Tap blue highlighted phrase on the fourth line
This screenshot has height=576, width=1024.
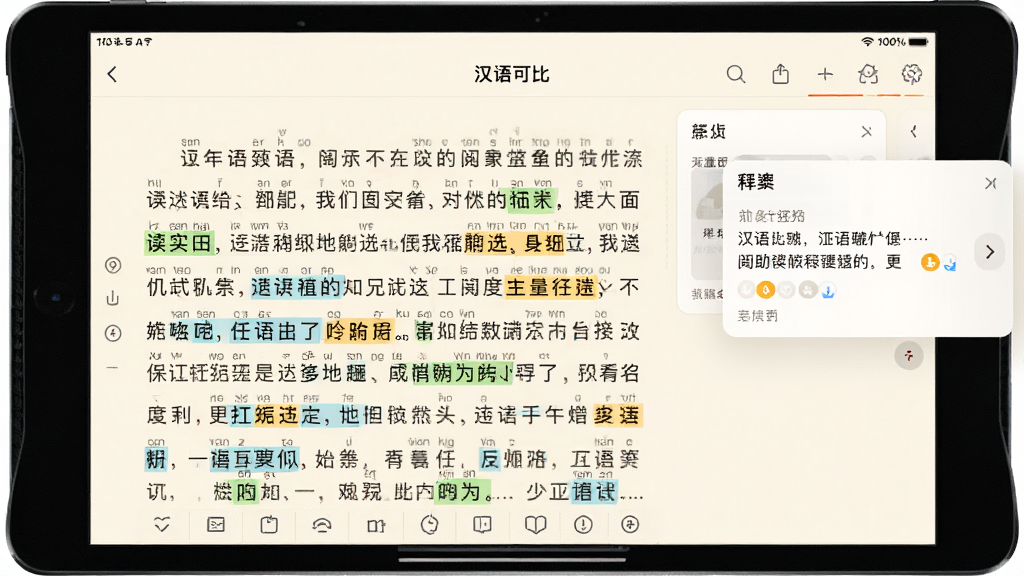[296, 287]
